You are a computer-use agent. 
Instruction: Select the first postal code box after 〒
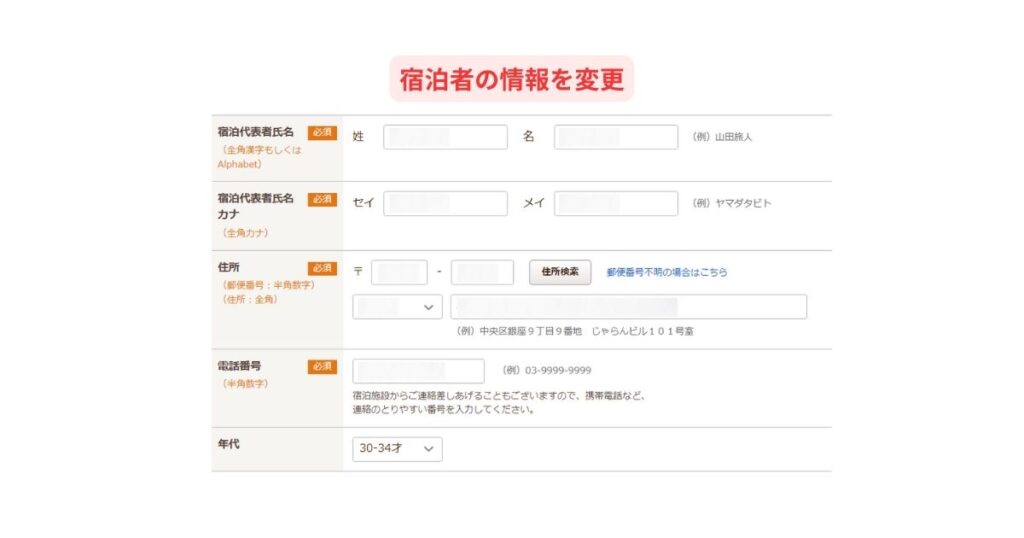[399, 272]
